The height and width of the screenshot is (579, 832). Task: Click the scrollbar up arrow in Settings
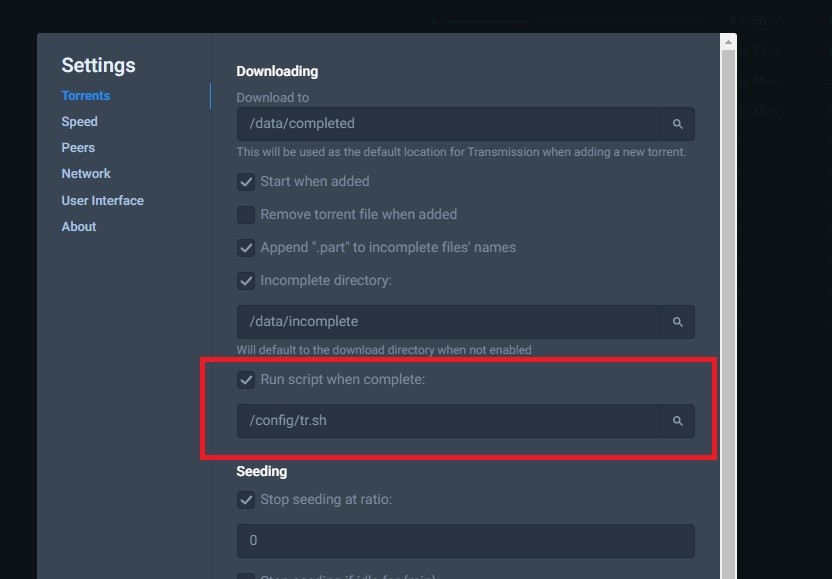pos(728,43)
